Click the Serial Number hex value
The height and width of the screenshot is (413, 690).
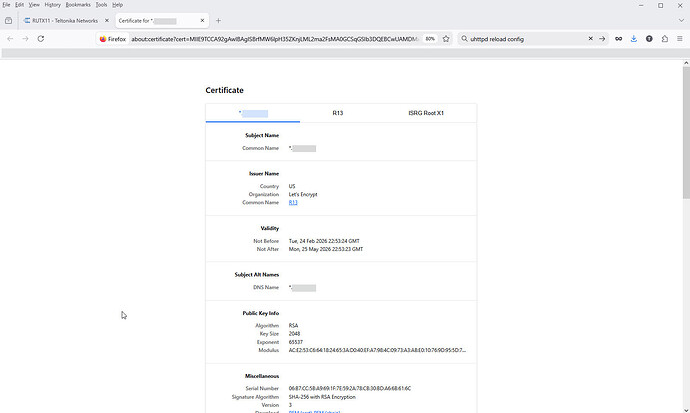click(x=350, y=388)
